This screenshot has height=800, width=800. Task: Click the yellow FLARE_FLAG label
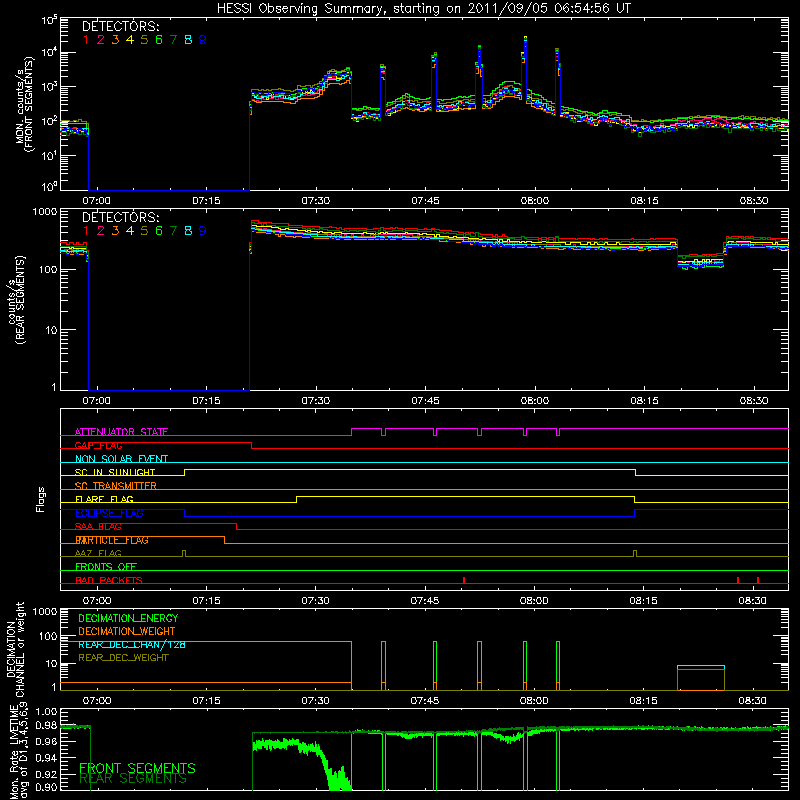pyautogui.click(x=104, y=499)
